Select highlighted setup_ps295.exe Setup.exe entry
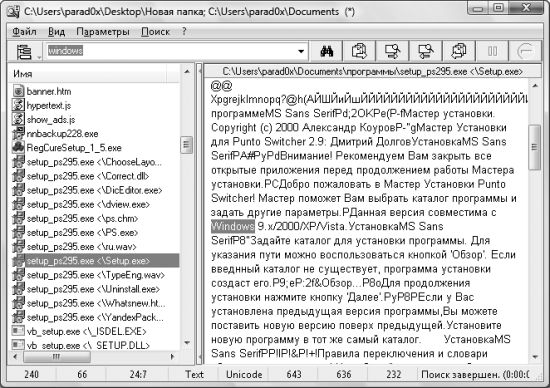The height and width of the screenshot is (388, 550). pyautogui.click(x=95, y=261)
